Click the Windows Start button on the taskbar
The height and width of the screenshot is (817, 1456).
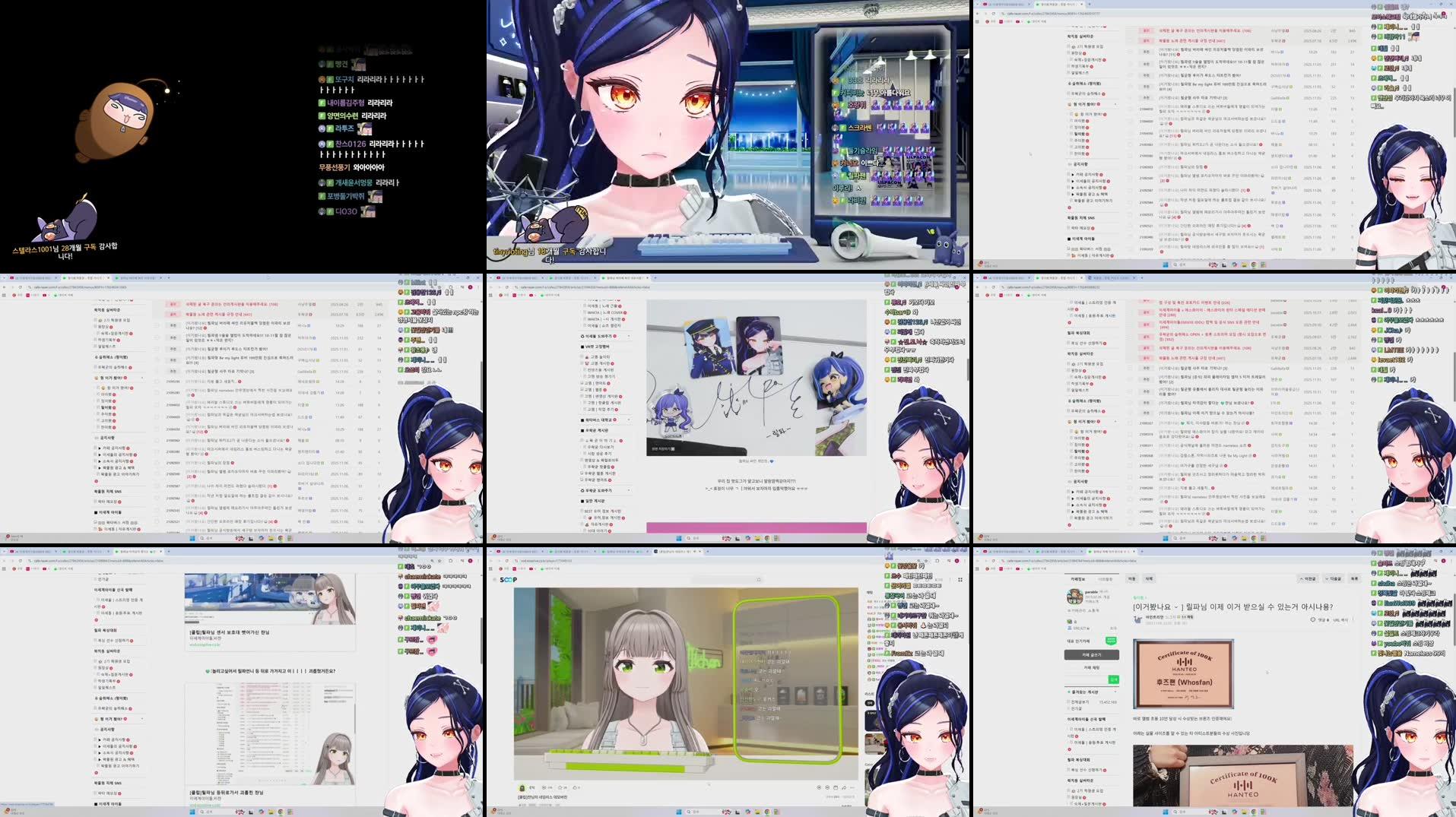click(679, 812)
